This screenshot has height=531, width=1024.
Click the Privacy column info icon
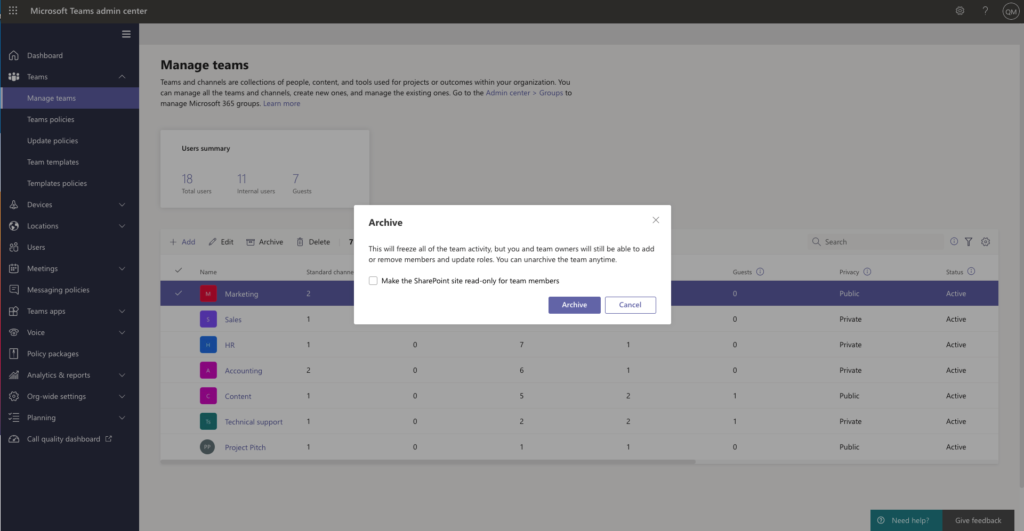pyautogui.click(x=867, y=272)
